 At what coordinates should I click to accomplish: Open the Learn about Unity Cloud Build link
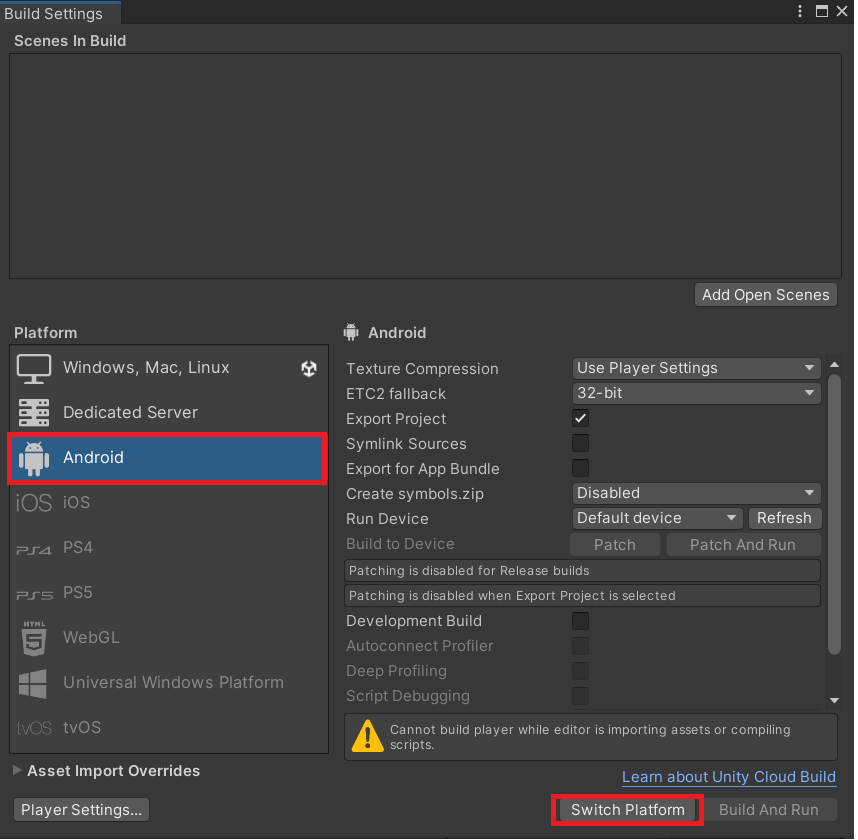pyautogui.click(x=729, y=778)
